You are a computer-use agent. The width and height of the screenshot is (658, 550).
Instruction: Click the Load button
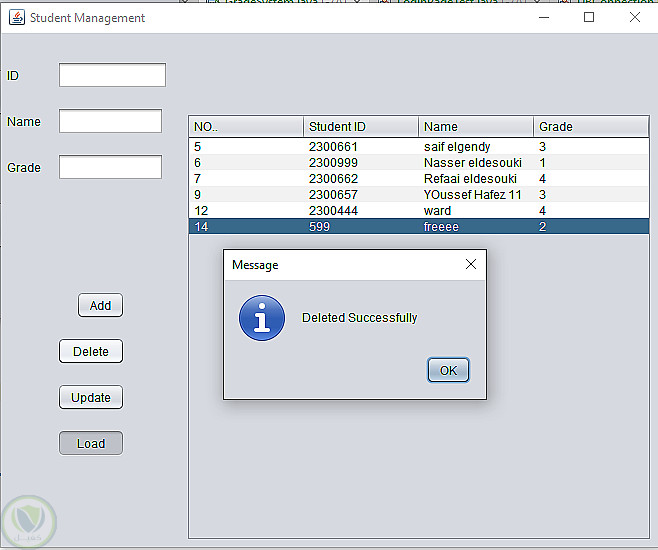[91, 443]
